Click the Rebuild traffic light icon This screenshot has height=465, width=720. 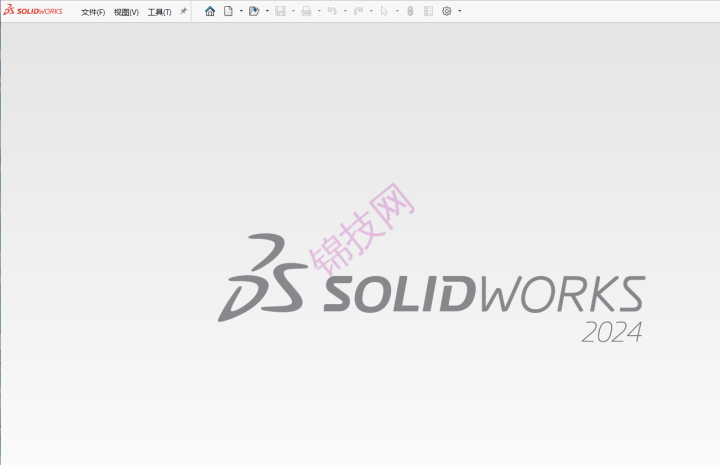click(x=410, y=11)
